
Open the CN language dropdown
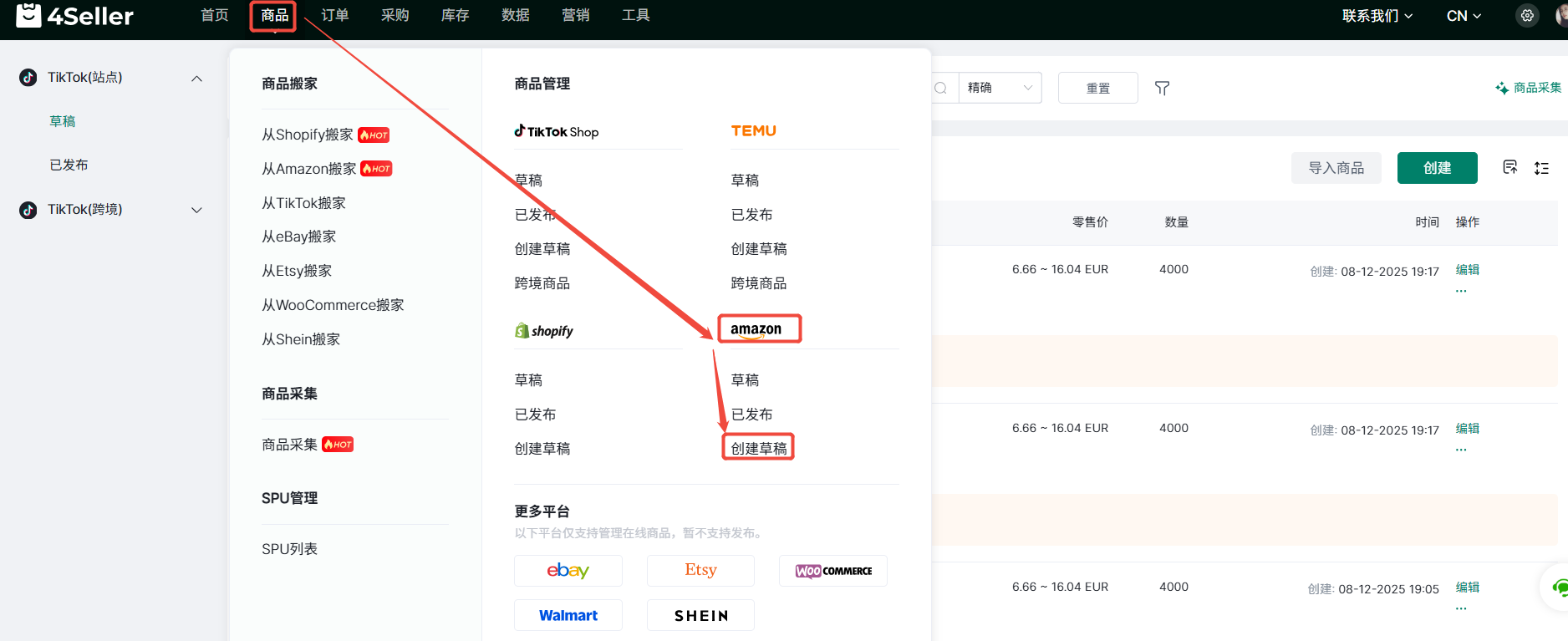point(1464,16)
